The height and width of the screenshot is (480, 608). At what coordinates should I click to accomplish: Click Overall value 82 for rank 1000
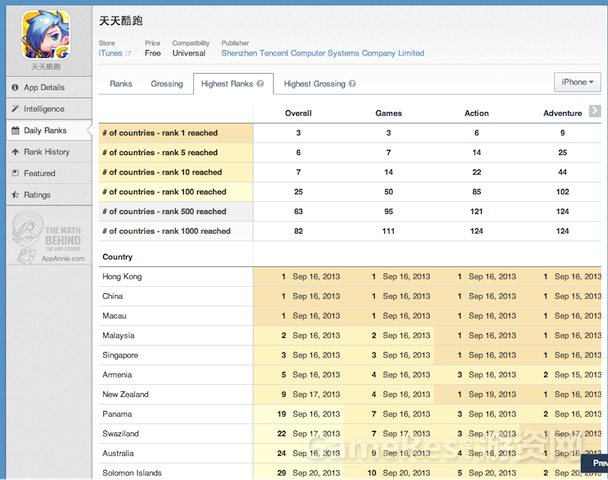click(298, 231)
